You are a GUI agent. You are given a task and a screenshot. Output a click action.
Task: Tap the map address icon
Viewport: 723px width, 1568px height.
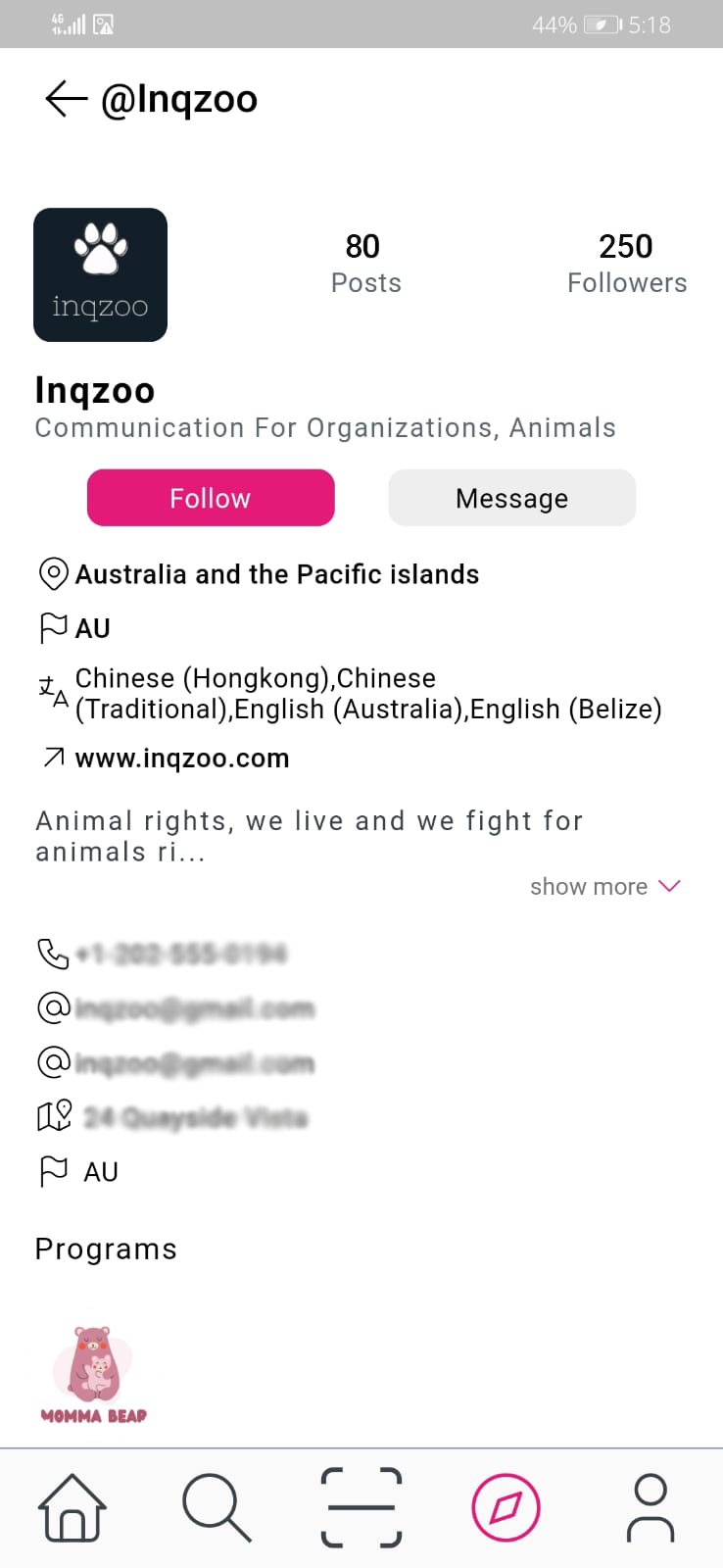54,1116
